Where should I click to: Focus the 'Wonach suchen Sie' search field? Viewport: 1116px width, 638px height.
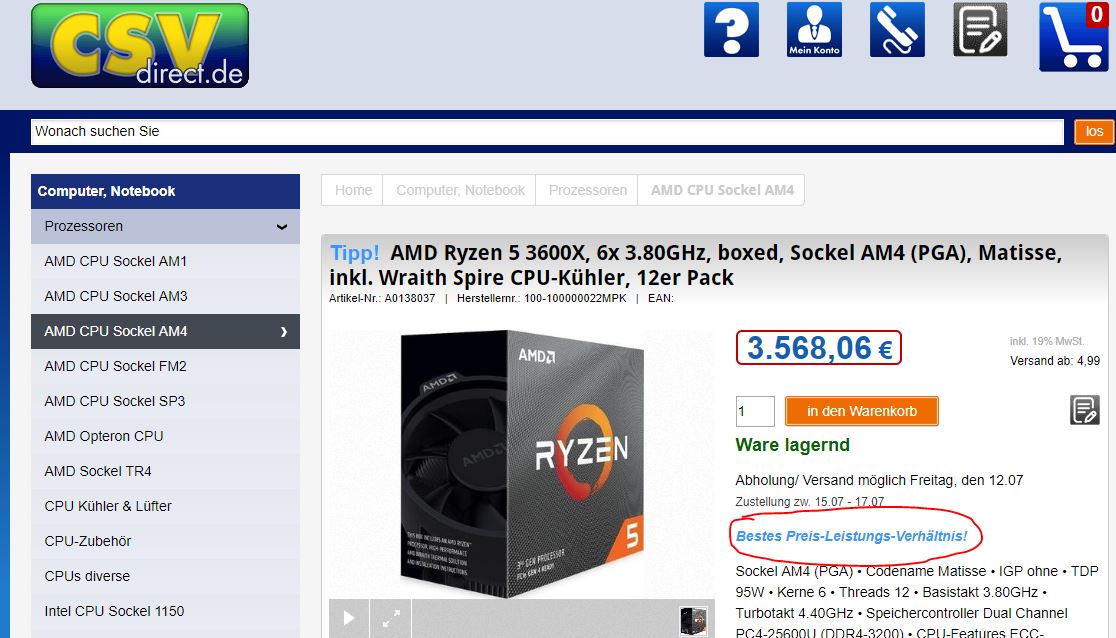pyautogui.click(x=547, y=132)
